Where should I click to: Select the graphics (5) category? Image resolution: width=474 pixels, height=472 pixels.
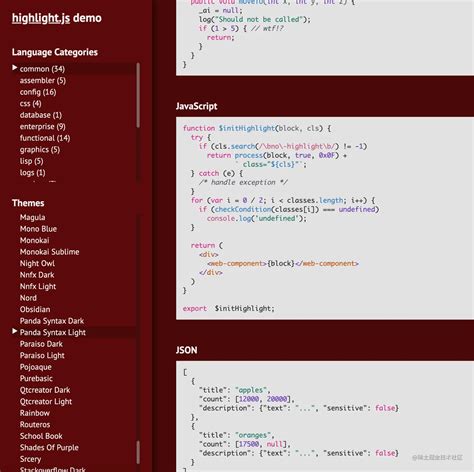[40, 150]
